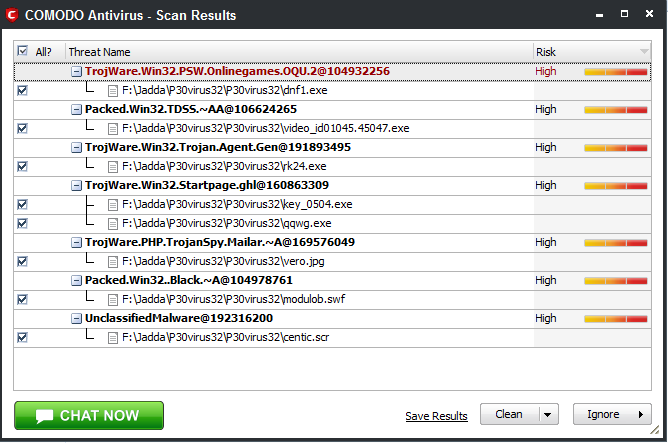
Task: Click the file icon beside vero.jpg
Action: point(112,262)
